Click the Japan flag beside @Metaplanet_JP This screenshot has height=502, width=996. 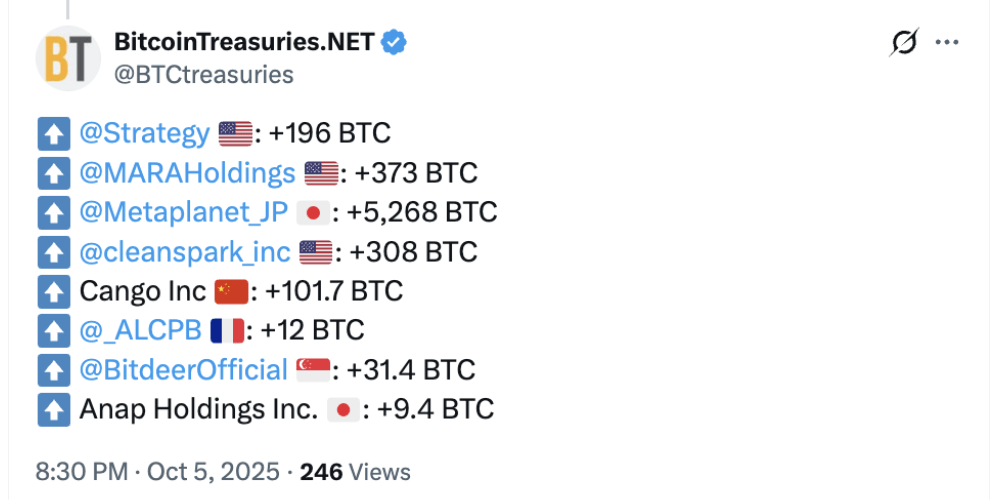click(314, 213)
